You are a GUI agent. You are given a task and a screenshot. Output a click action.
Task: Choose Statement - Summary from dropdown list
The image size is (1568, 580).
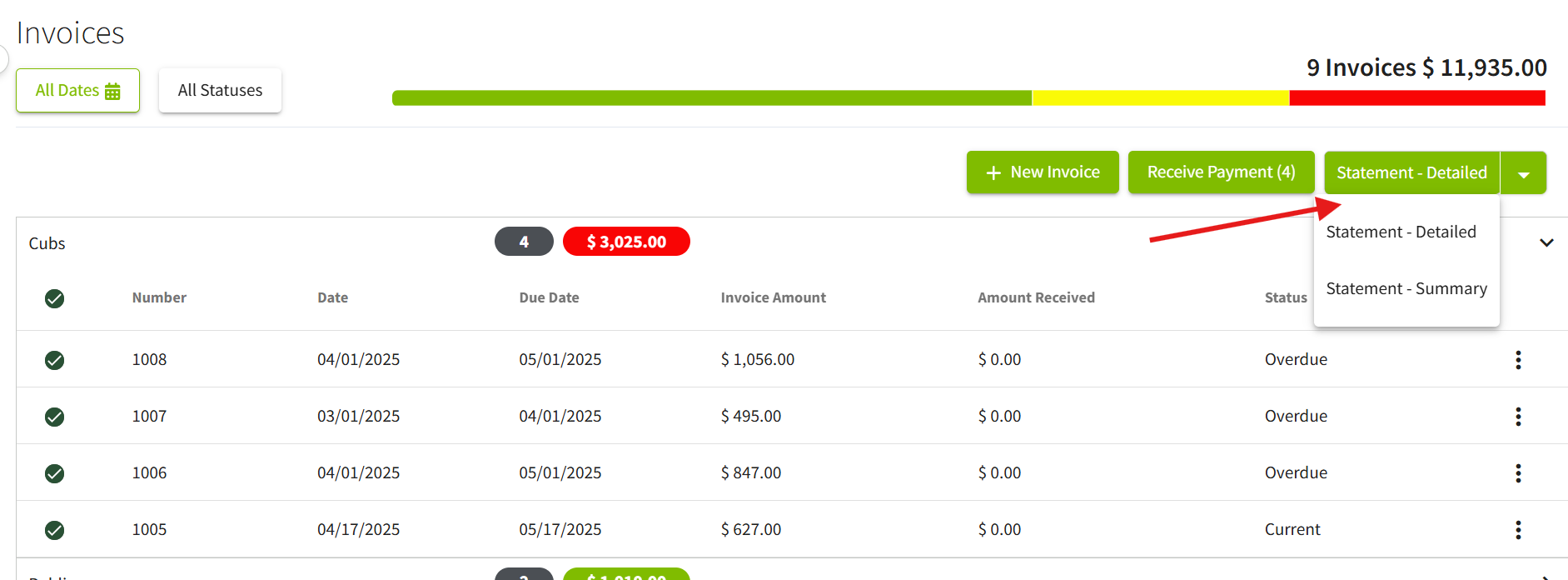1406,289
